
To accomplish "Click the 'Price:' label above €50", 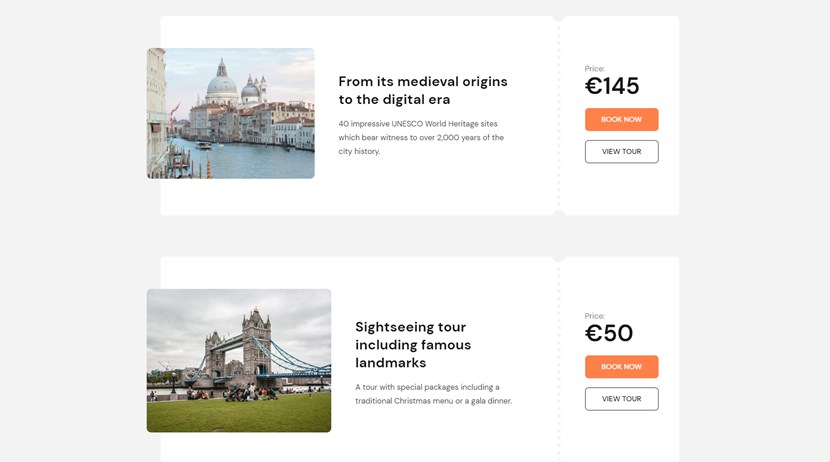I will 595,316.
